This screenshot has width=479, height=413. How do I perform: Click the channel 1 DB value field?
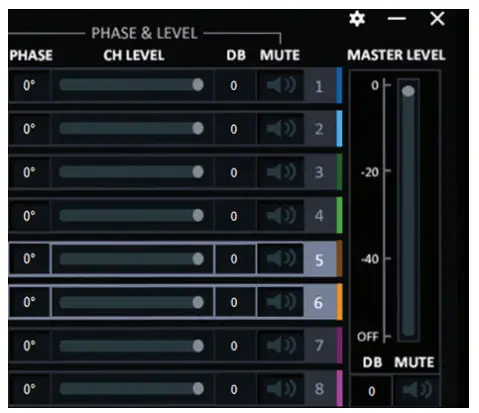click(x=235, y=85)
